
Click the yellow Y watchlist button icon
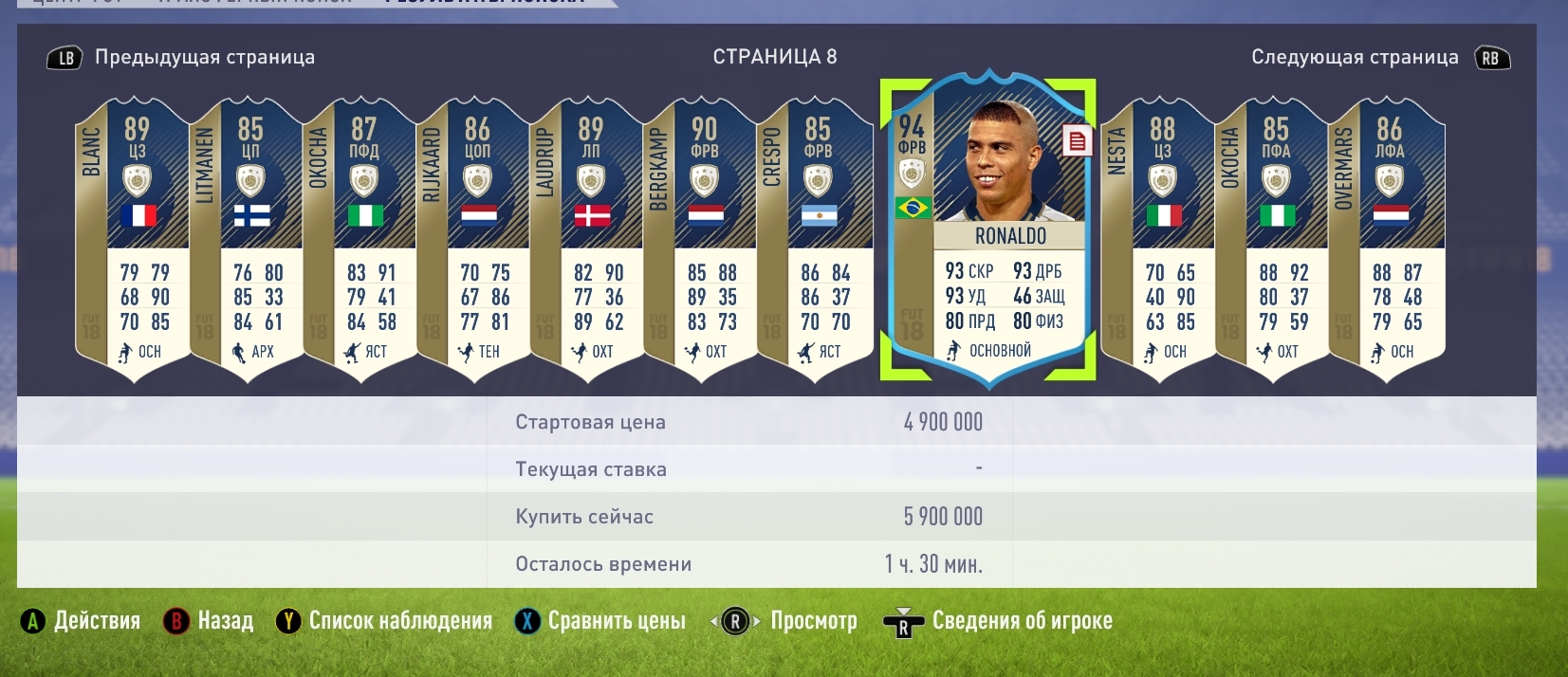[x=288, y=621]
